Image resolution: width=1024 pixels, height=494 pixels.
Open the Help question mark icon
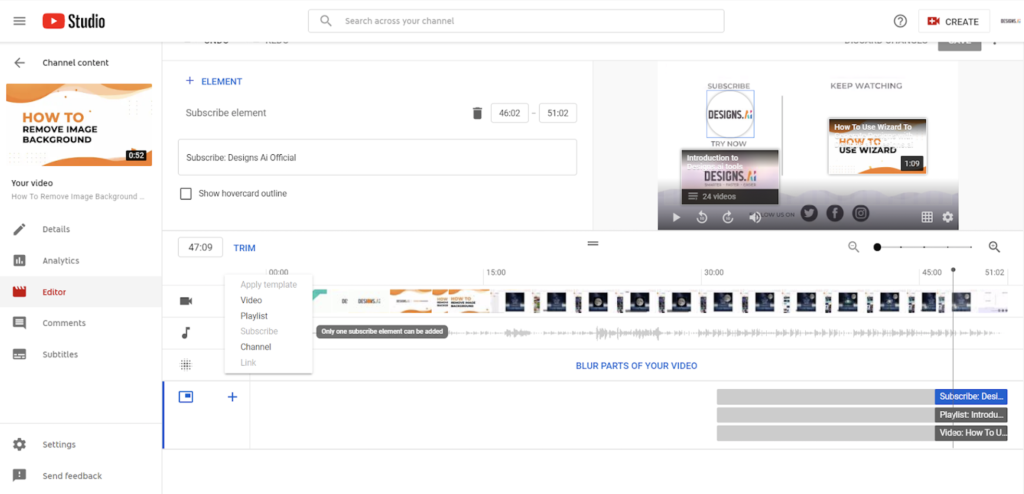tap(899, 21)
